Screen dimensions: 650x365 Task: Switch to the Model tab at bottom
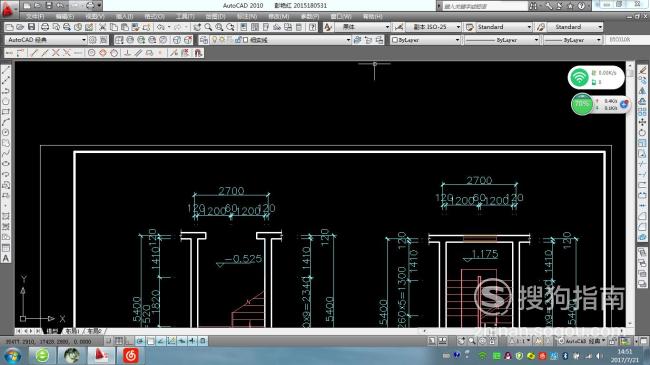[52, 331]
